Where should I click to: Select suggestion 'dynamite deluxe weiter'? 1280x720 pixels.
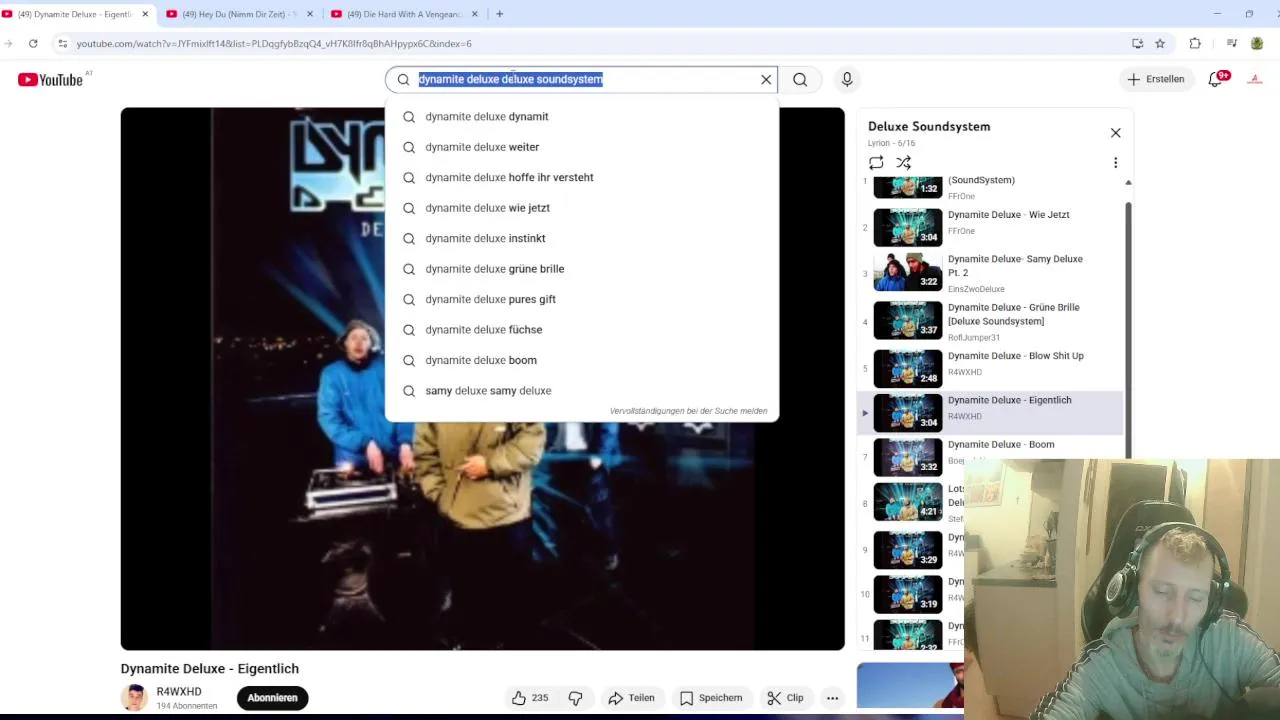pyautogui.click(x=582, y=147)
